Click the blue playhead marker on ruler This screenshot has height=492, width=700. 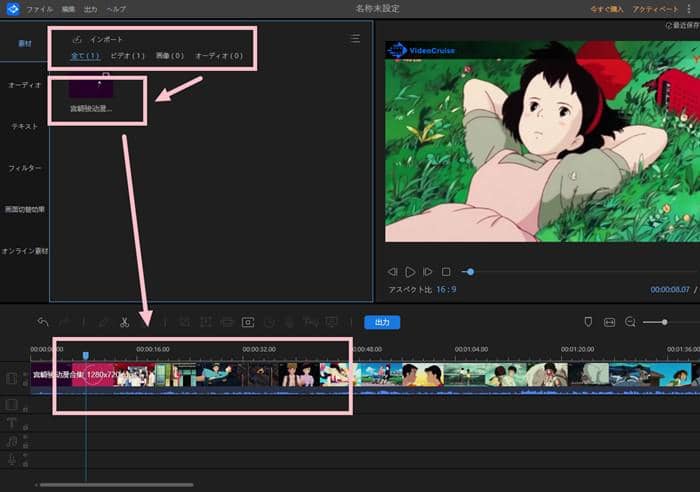(85, 355)
